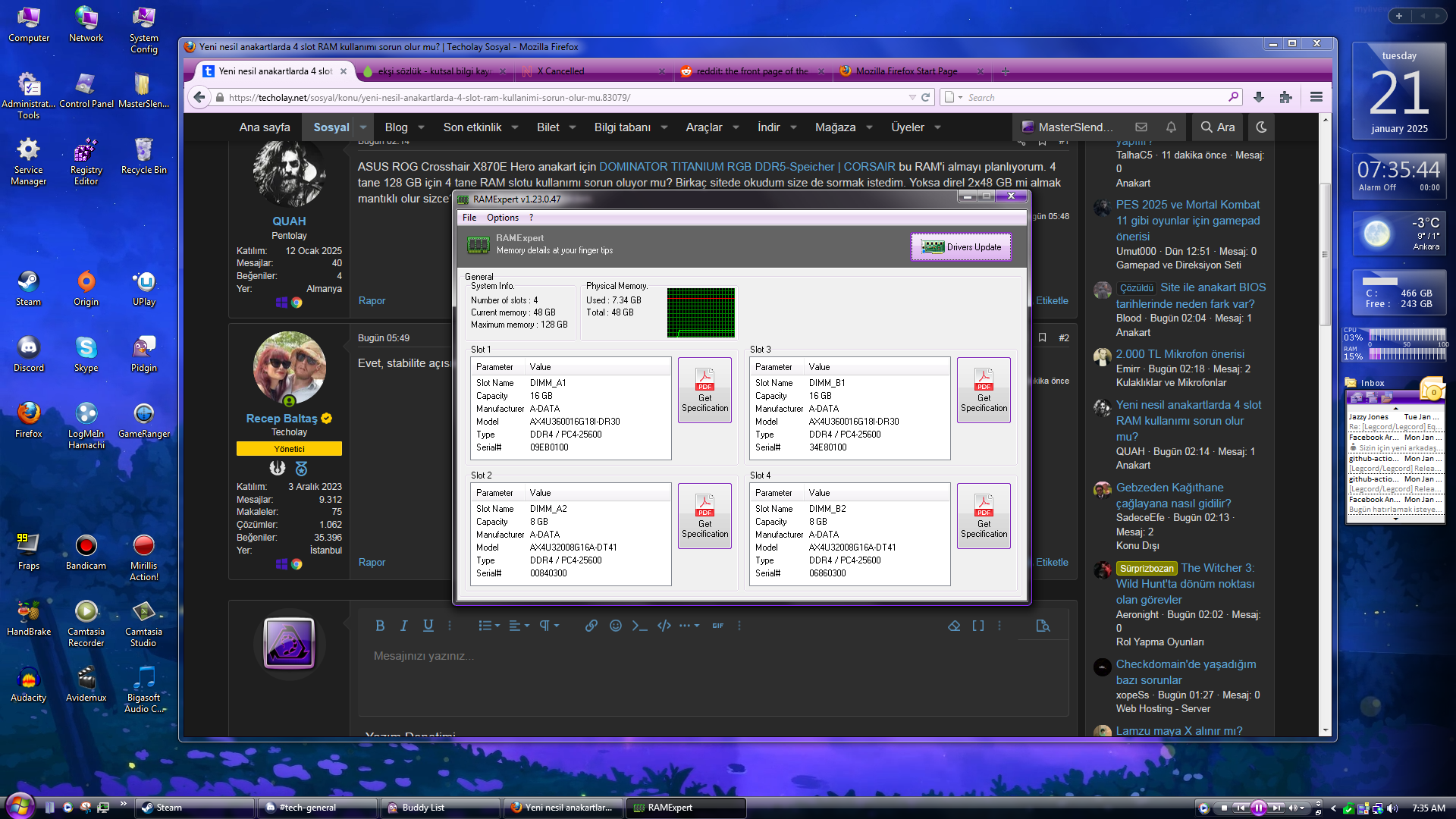This screenshot has width=1456, height=819.
Task: Switch to the ekşi sözlük browser tab
Action: (x=435, y=71)
